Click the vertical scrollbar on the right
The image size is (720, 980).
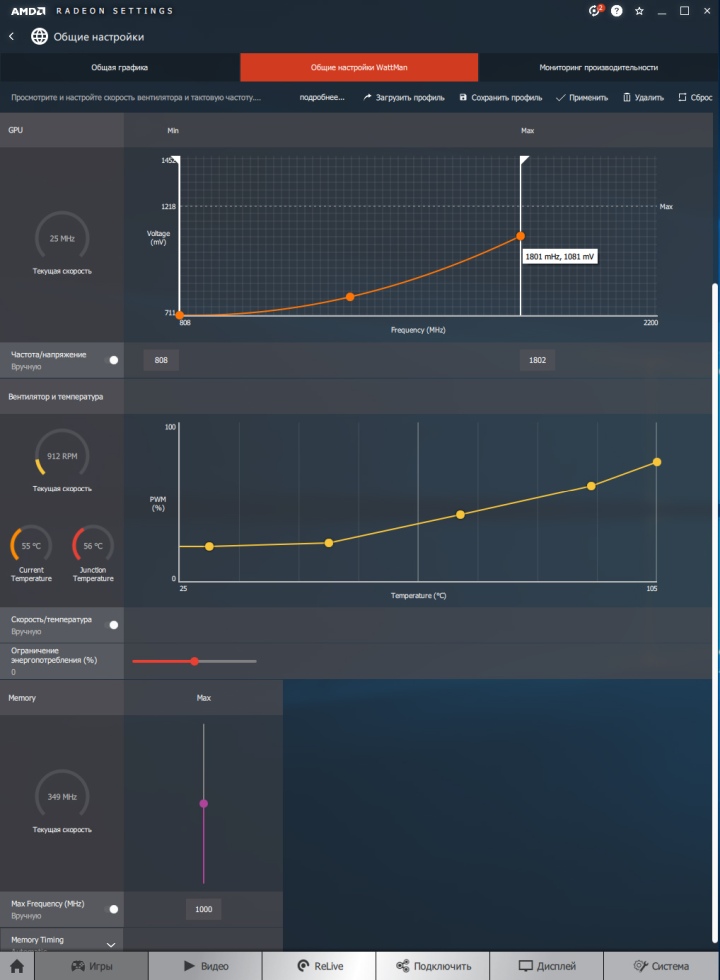(x=716, y=612)
